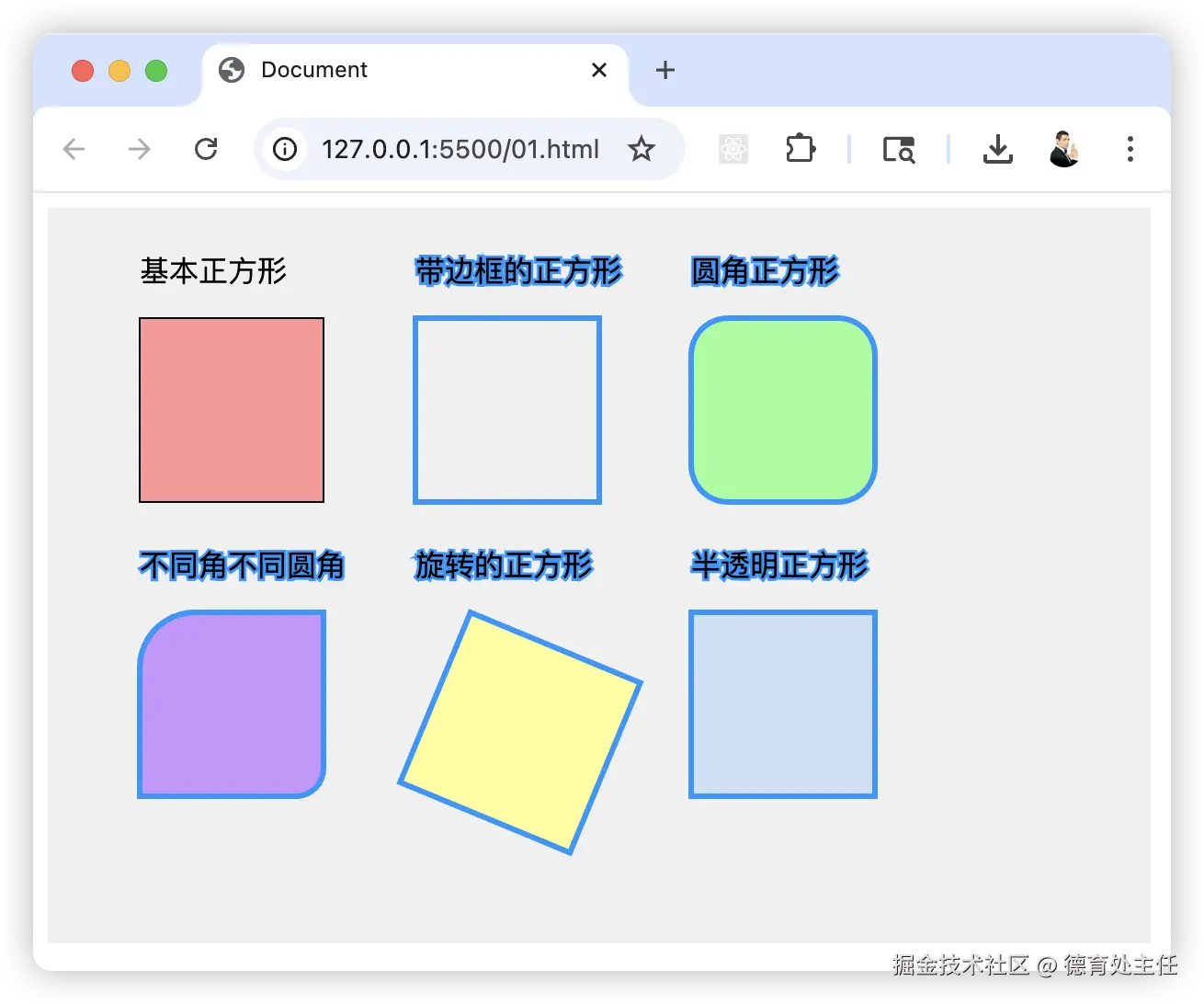Image resolution: width=1204 pixels, height=1004 pixels.
Task: Open the Extensions puzzle menu
Action: pos(801,148)
